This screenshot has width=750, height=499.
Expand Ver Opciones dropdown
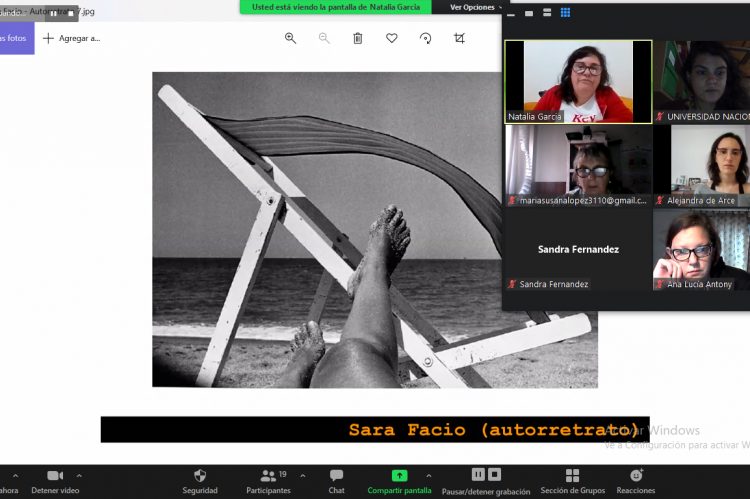tap(475, 7)
